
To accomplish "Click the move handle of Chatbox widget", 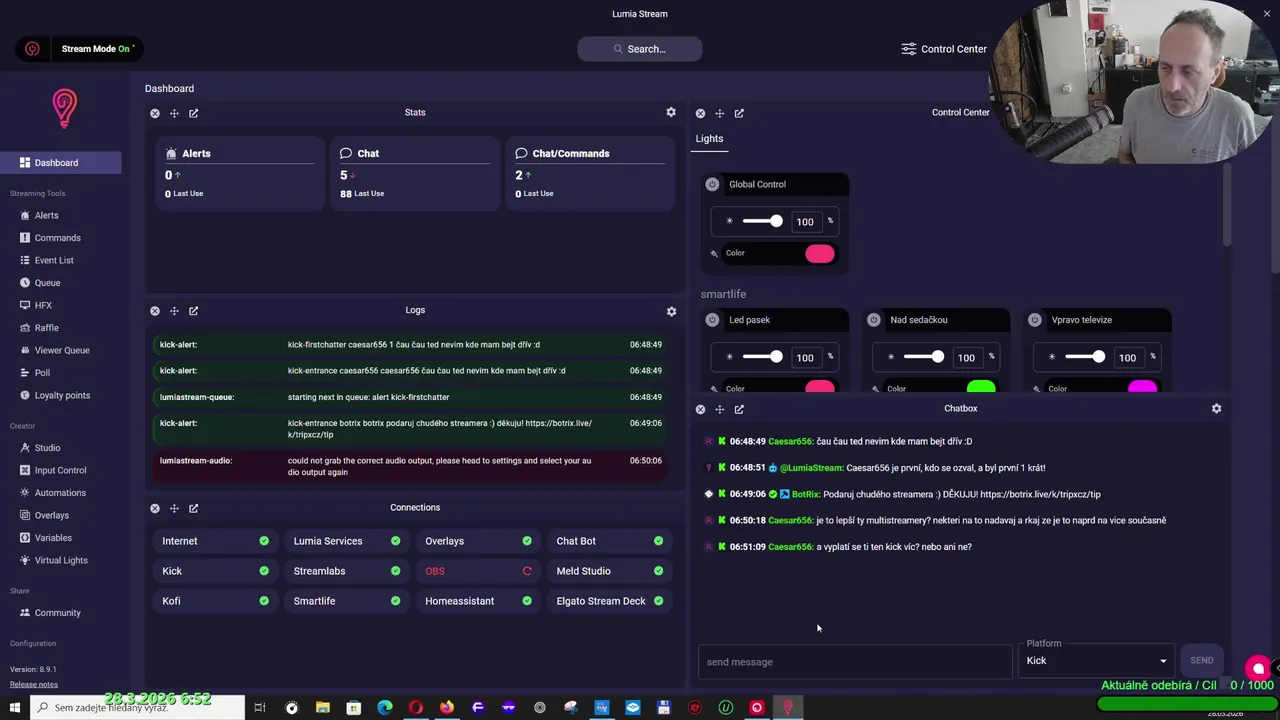I will coord(719,409).
